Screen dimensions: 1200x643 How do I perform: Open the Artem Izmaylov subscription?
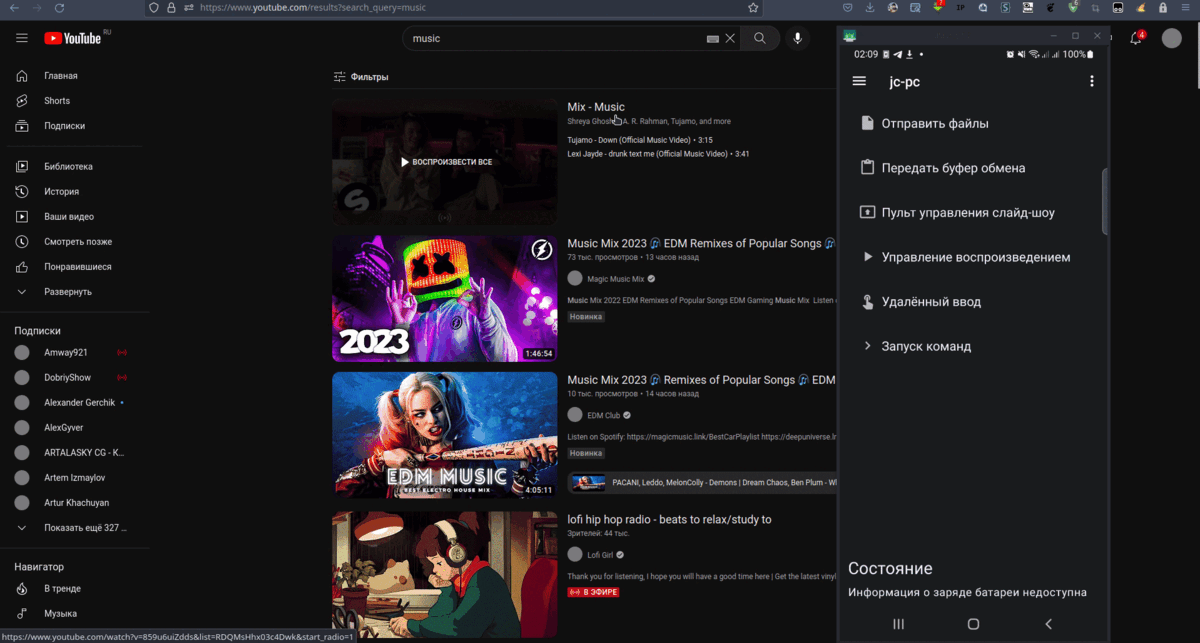coord(75,477)
